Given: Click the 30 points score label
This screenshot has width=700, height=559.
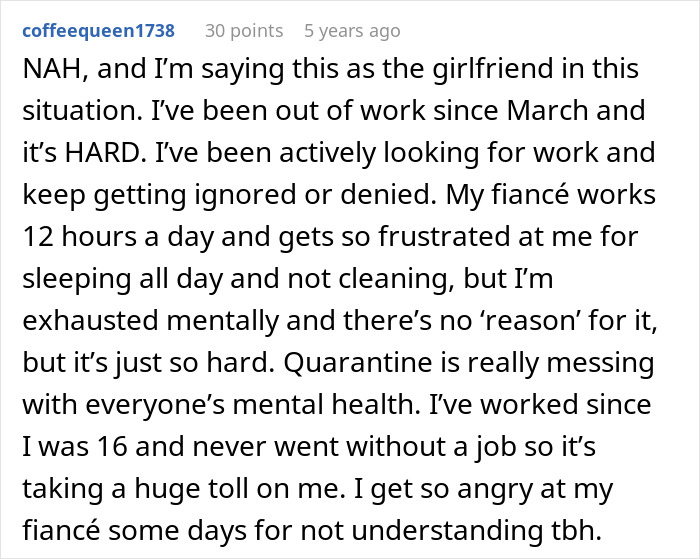Looking at the screenshot, I should [244, 31].
